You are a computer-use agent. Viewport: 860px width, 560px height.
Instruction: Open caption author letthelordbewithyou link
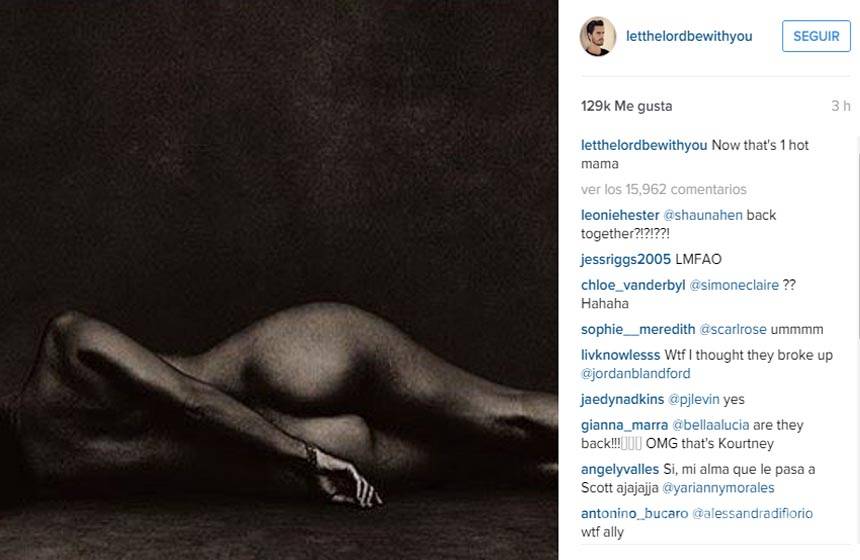644,145
